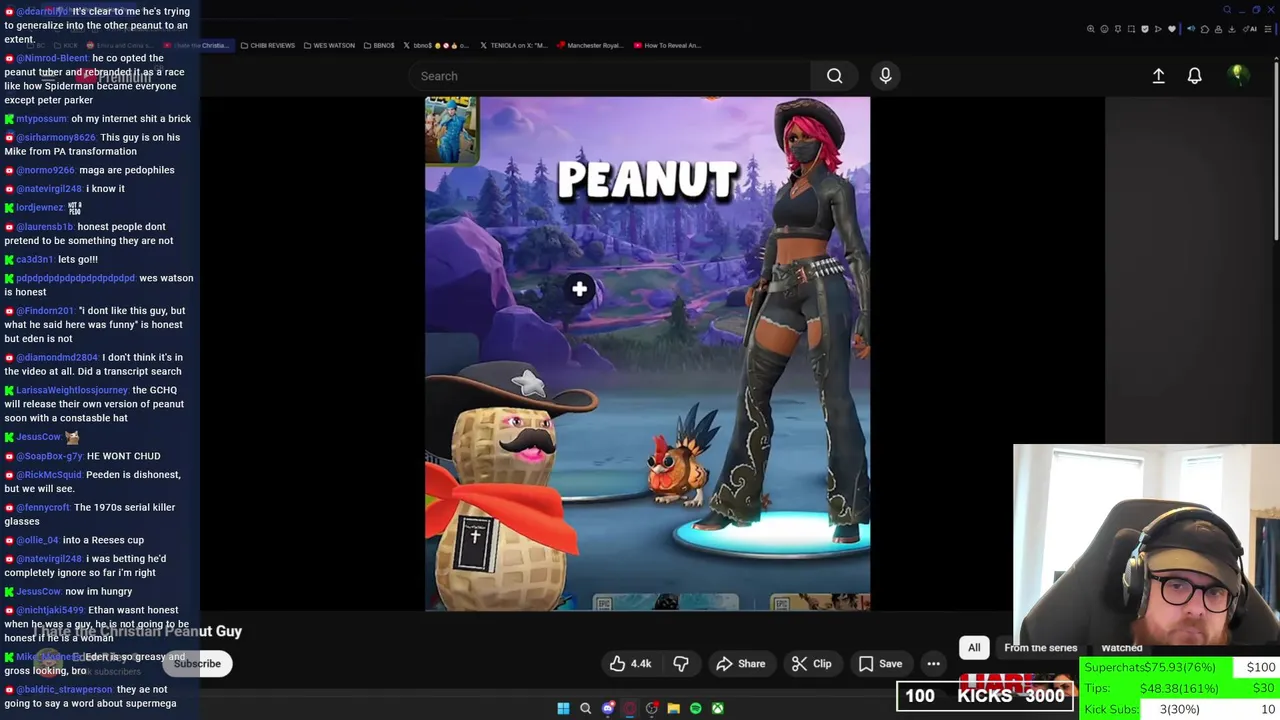The width and height of the screenshot is (1280, 720).
Task: Click the Peanut shorts video player
Action: [x=647, y=353]
